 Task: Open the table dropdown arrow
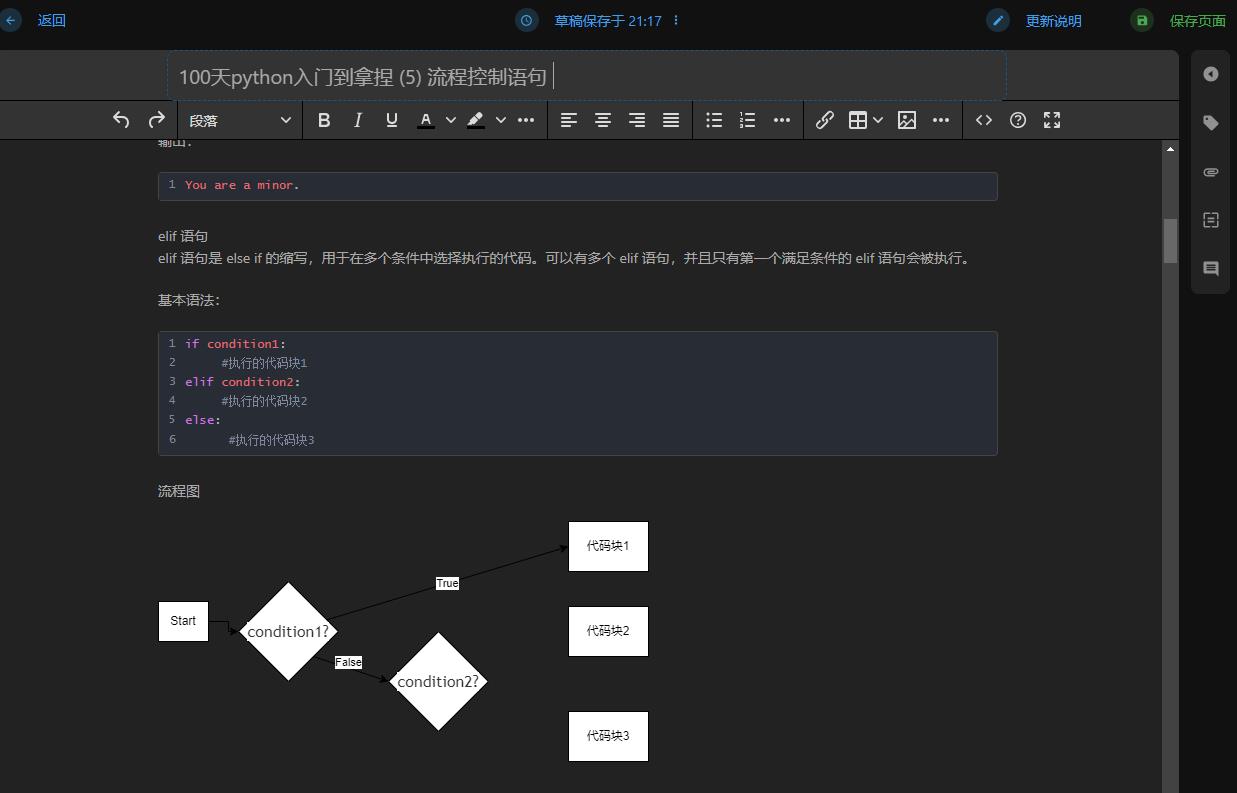coord(878,120)
